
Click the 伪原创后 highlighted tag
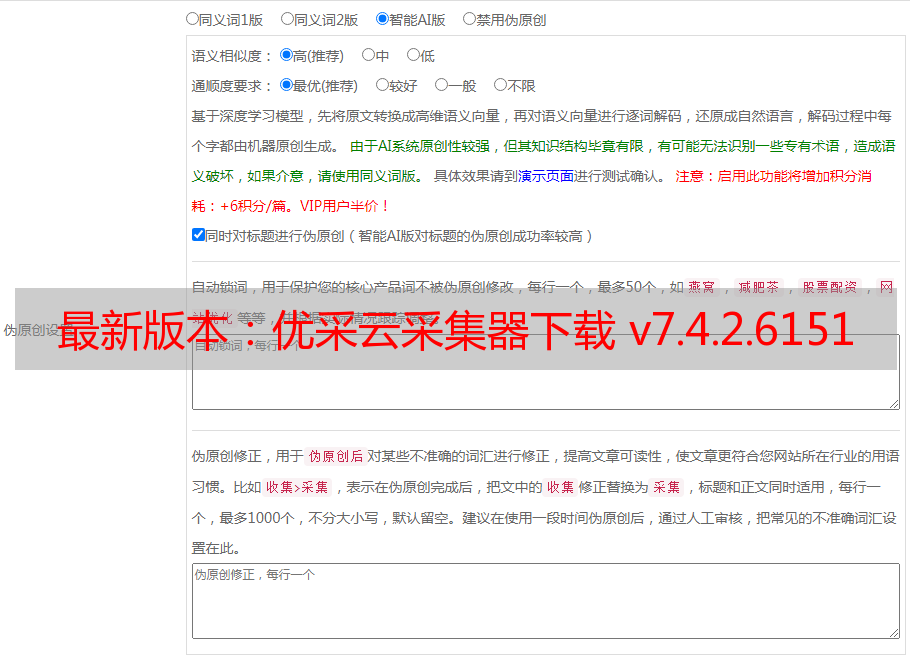coord(336,456)
